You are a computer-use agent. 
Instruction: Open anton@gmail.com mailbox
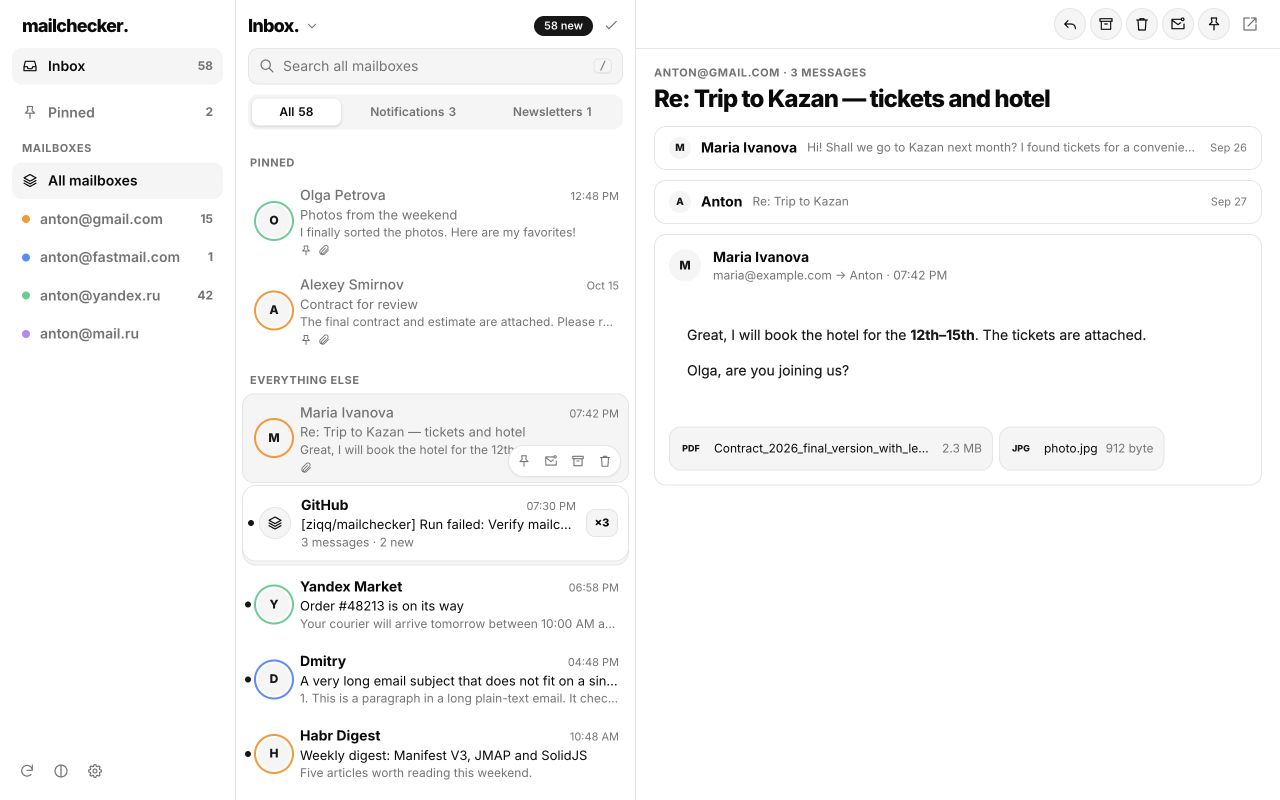pyautogui.click(x=117, y=219)
